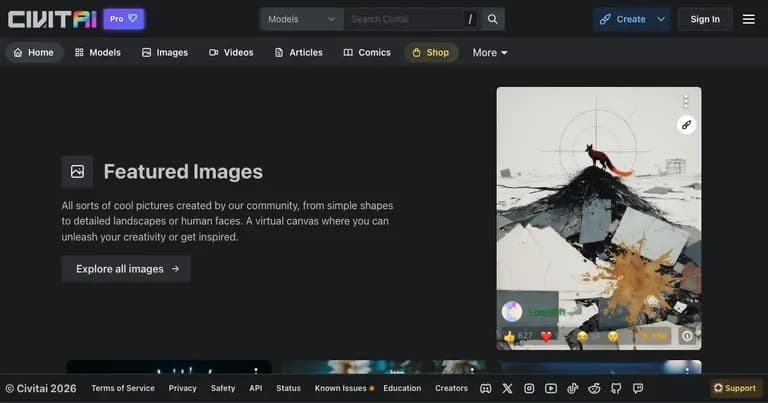The image size is (768, 403).
Task: Click the Support button in footer
Action: point(735,388)
